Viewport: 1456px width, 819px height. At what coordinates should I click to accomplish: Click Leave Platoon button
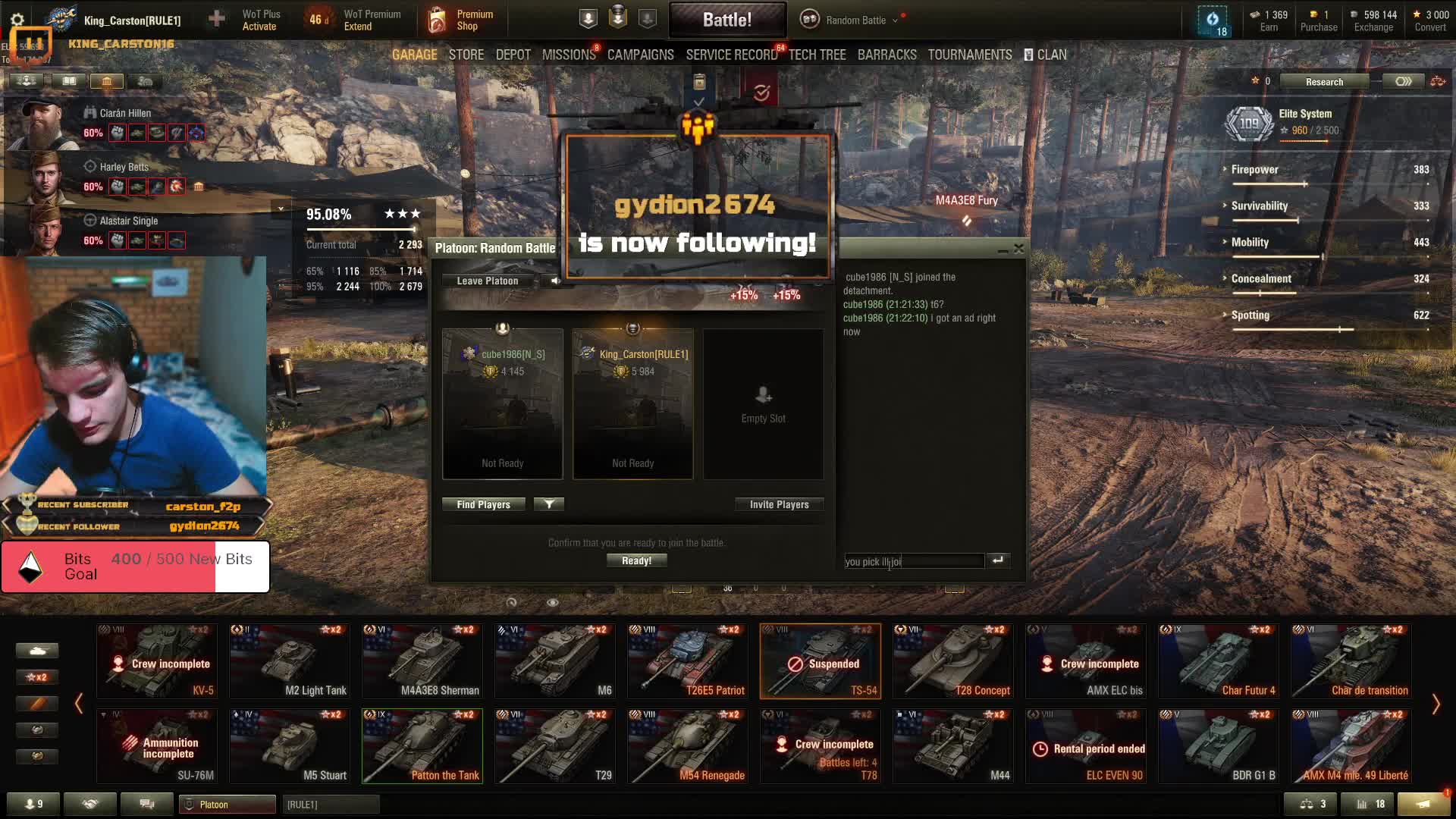488,281
